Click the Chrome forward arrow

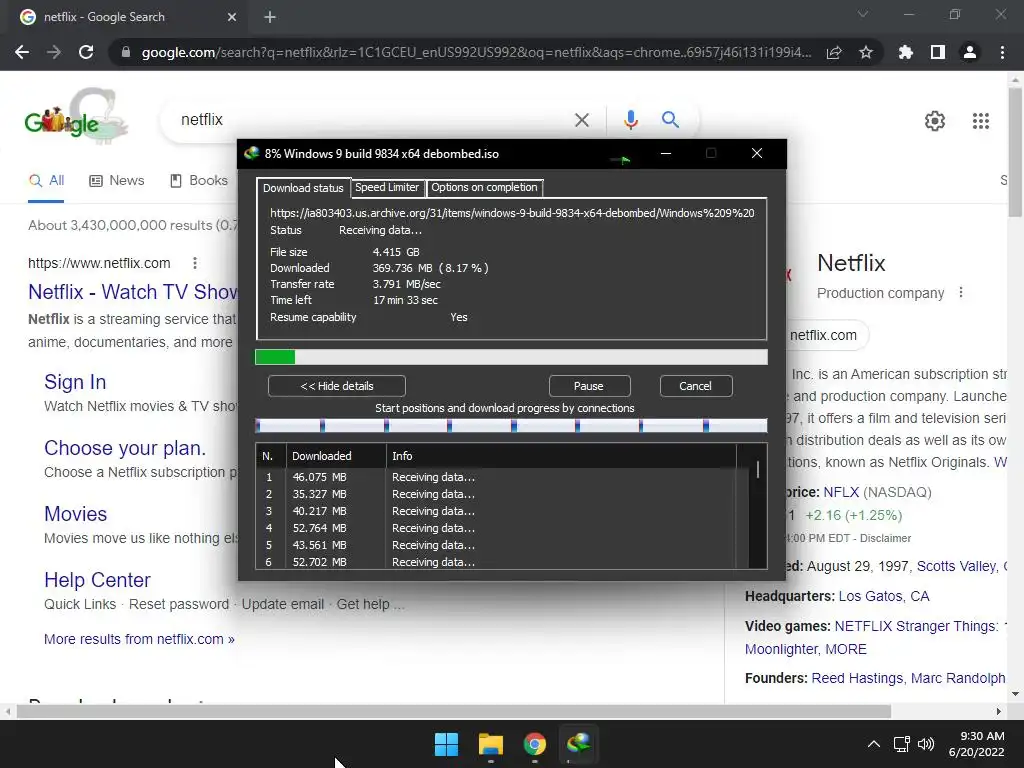pos(54,52)
